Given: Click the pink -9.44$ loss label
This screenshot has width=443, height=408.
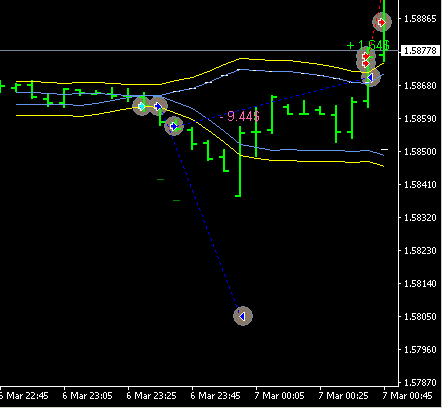Looking at the screenshot, I should 240,116.
